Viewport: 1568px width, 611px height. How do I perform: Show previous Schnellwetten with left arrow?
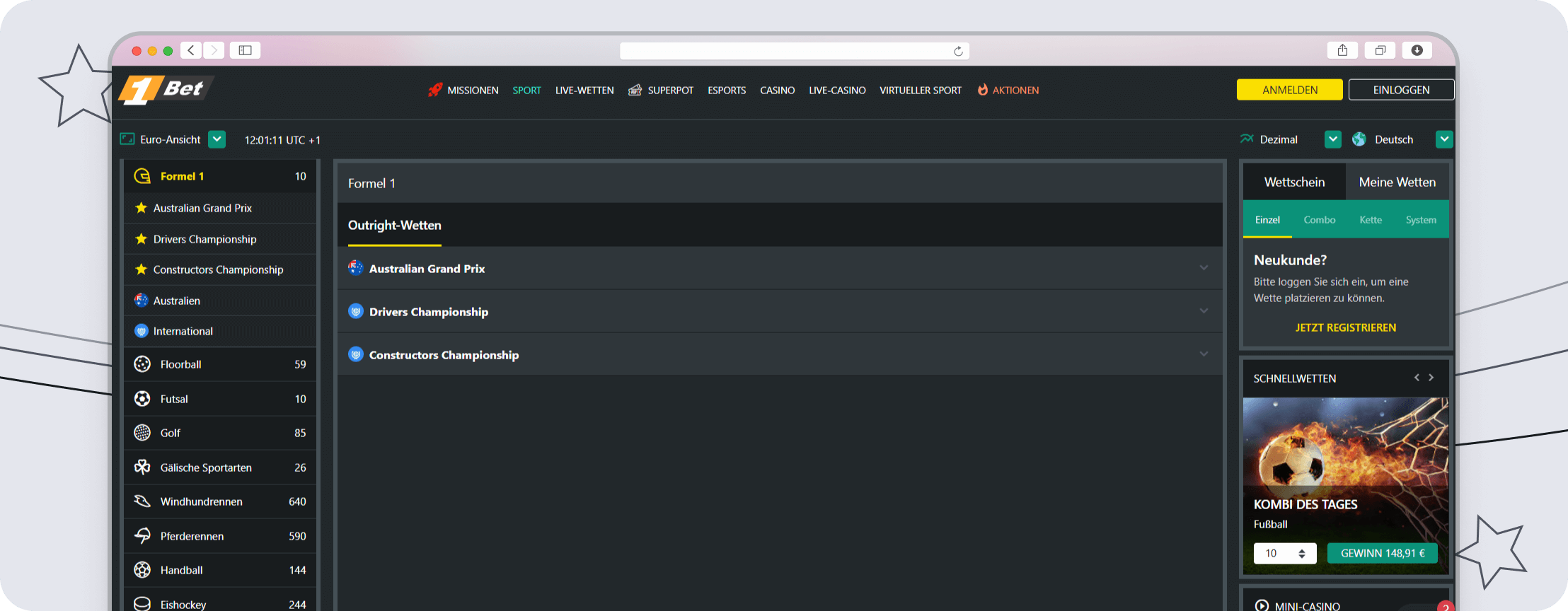click(x=1417, y=378)
